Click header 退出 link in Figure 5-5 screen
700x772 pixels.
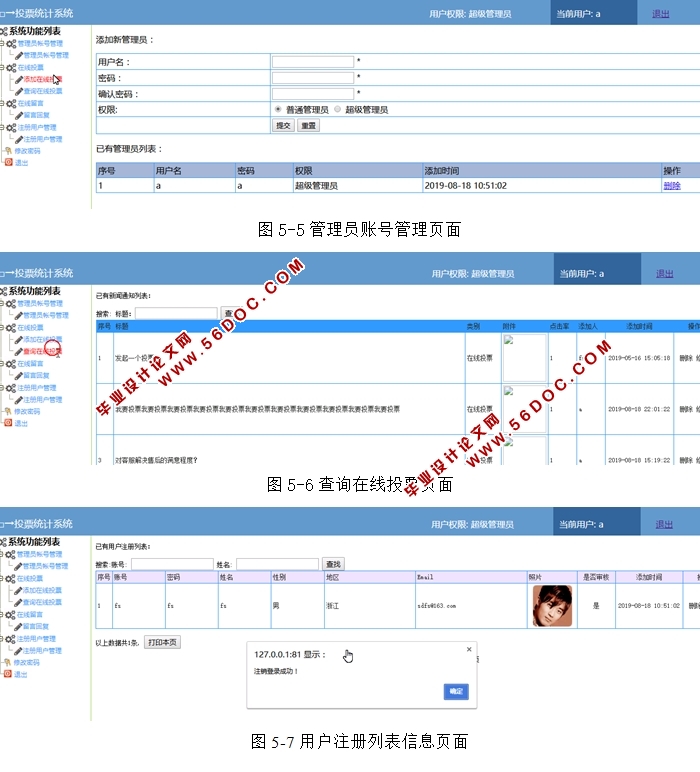(x=661, y=14)
